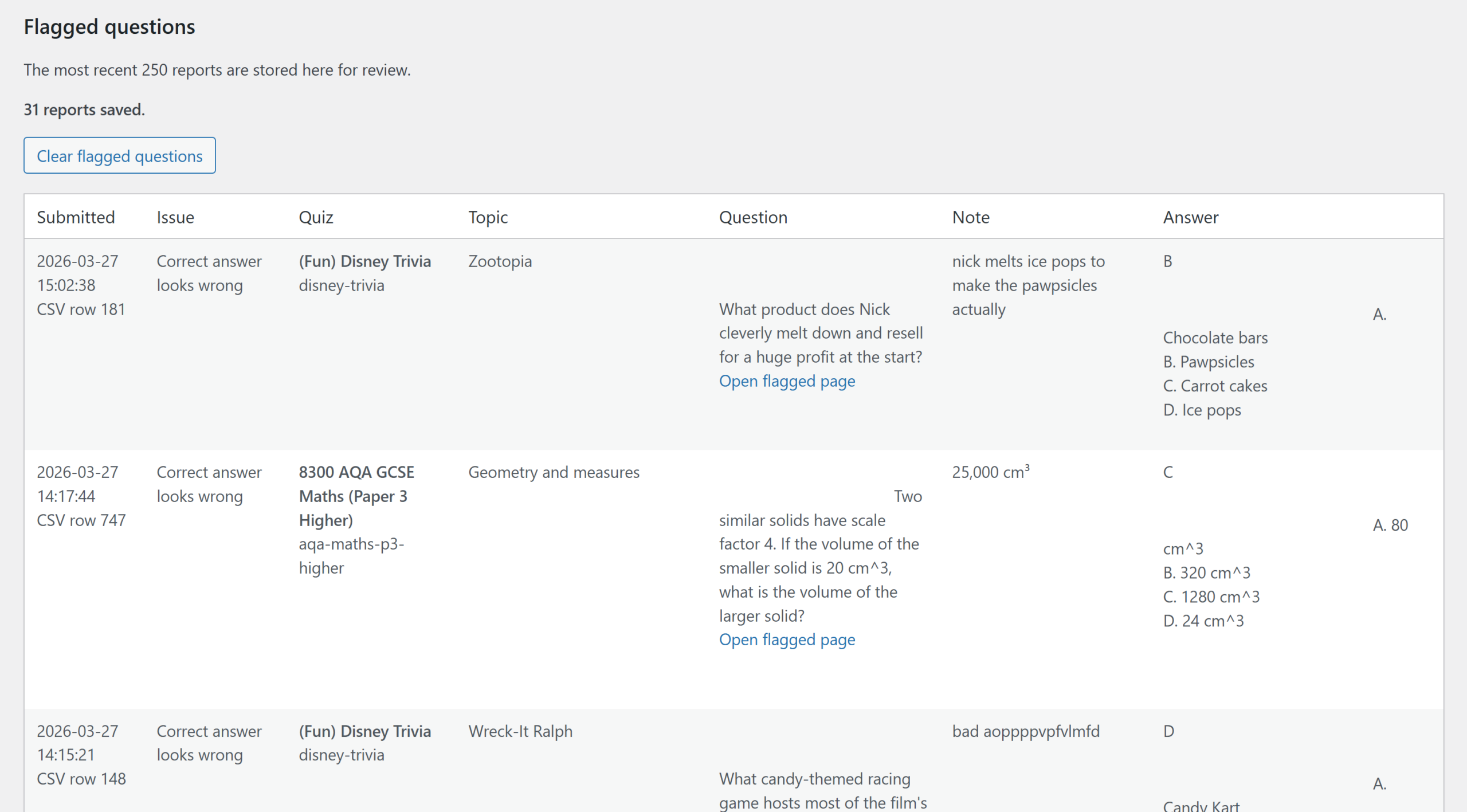Click the Topic column header
1467x812 pixels.
click(488, 217)
